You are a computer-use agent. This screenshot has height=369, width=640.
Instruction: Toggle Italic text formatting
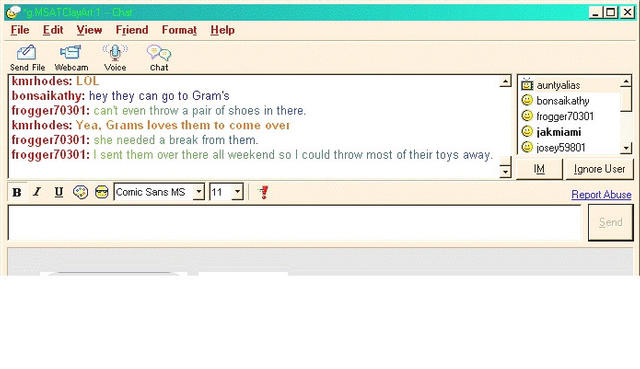(x=37, y=192)
